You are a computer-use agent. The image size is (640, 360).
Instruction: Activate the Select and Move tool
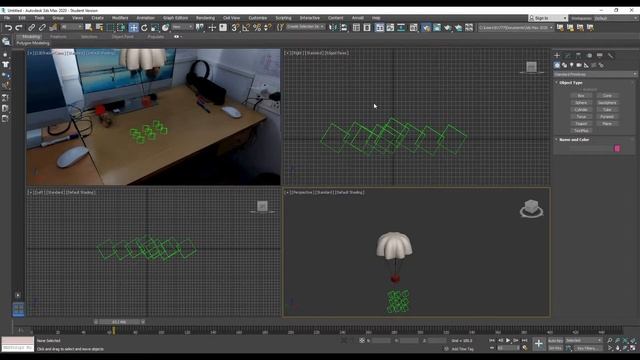(133, 28)
